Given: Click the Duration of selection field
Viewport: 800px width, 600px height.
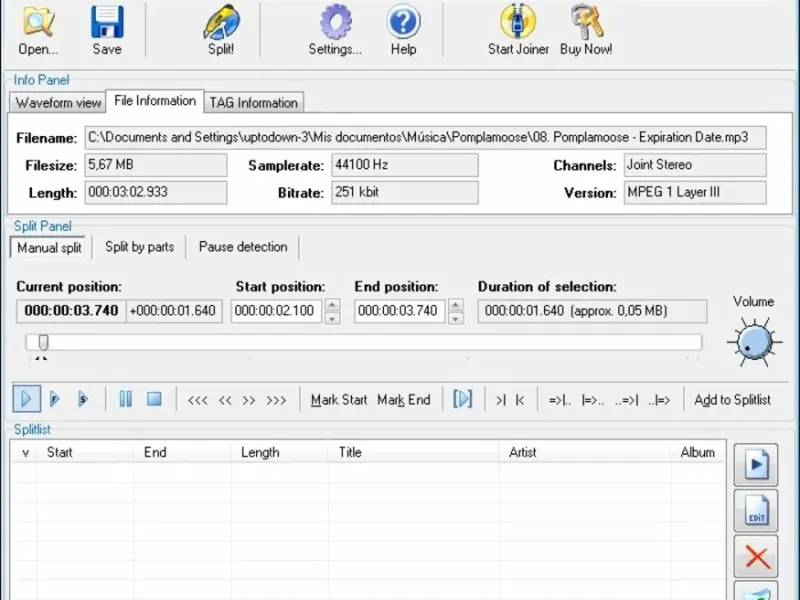Looking at the screenshot, I should tap(592, 311).
